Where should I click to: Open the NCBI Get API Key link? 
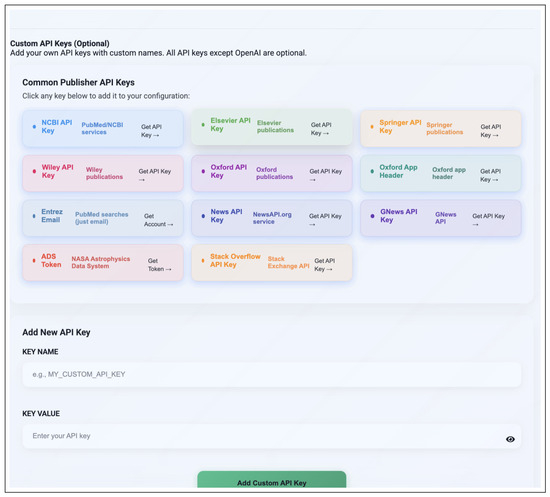click(151, 131)
